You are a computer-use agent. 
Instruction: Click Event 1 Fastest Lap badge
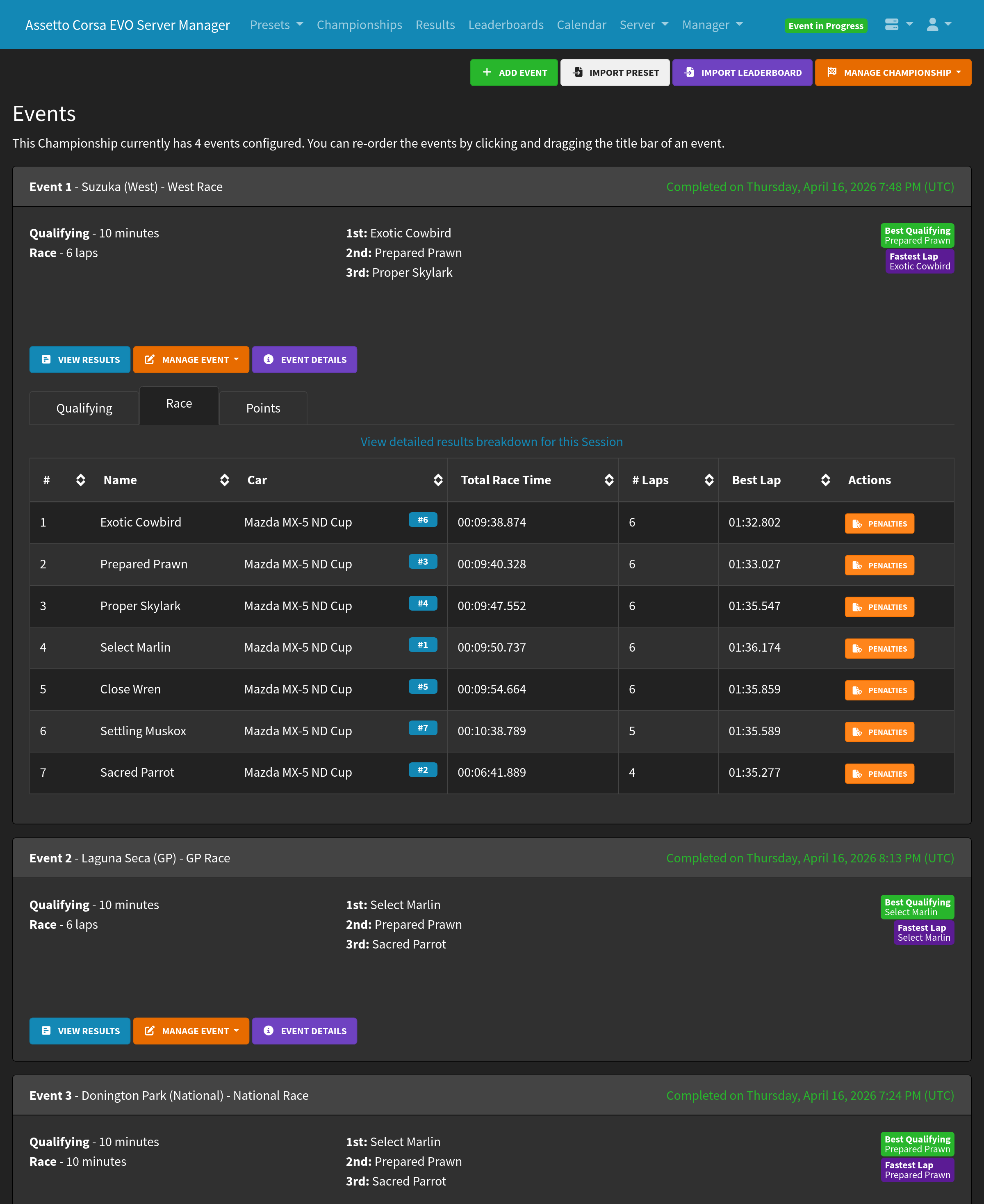919,261
